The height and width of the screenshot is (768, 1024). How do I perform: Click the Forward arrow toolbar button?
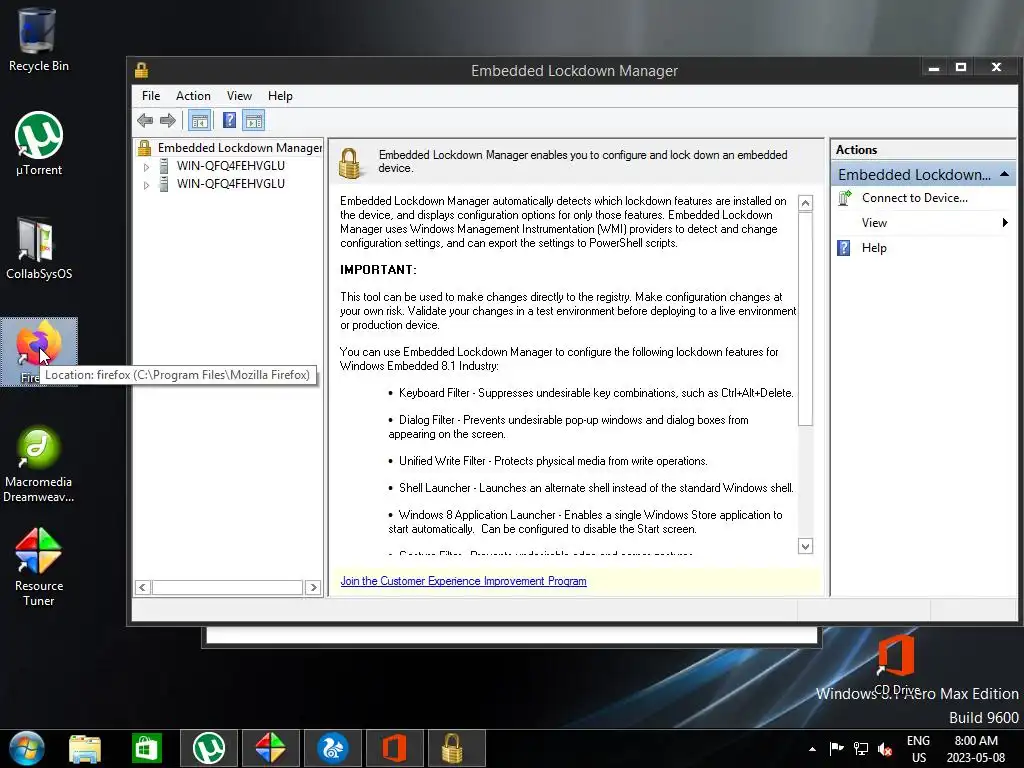[168, 120]
